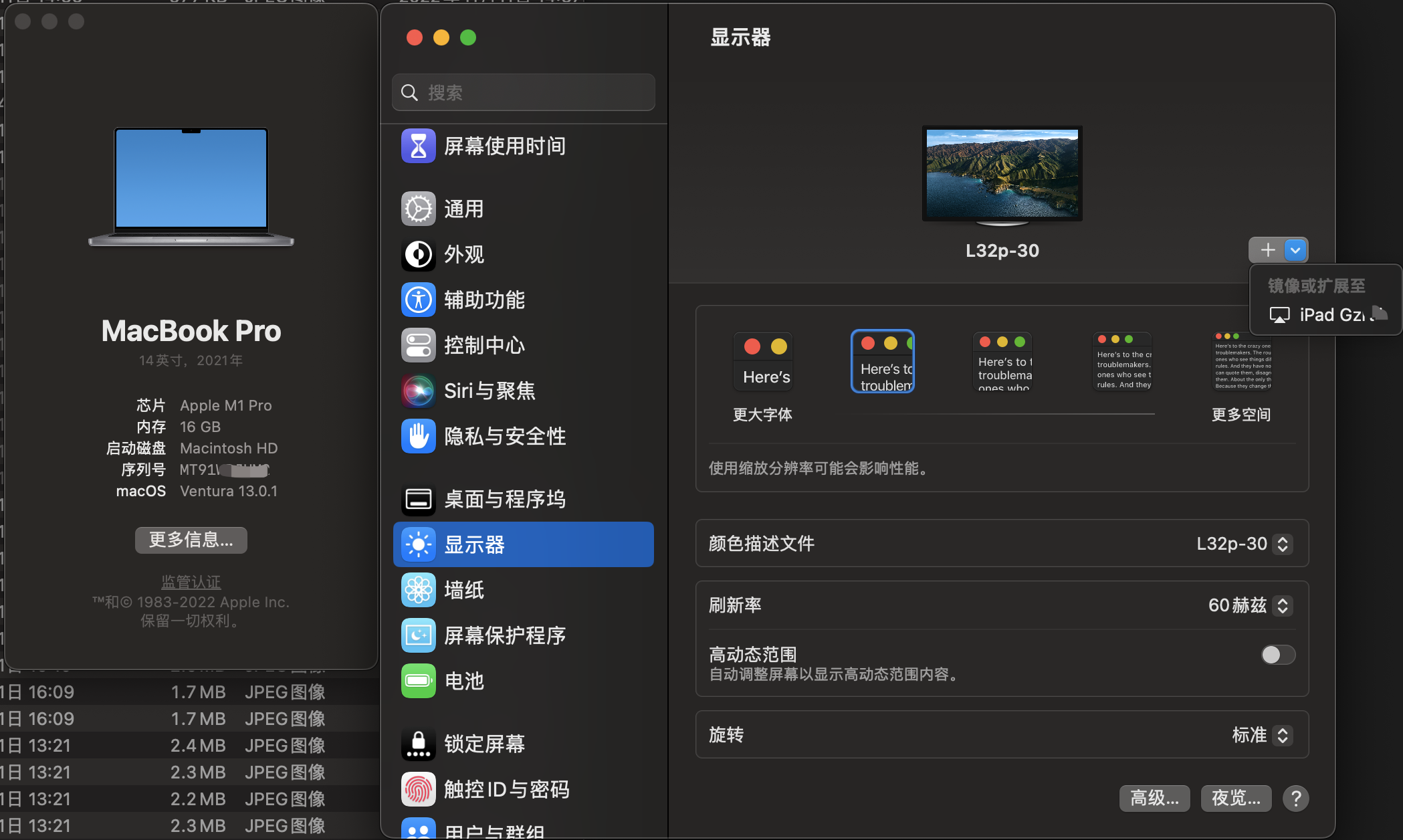Choose the 更多空间 resolution thumbnail
The image size is (1403, 840).
1243,362
